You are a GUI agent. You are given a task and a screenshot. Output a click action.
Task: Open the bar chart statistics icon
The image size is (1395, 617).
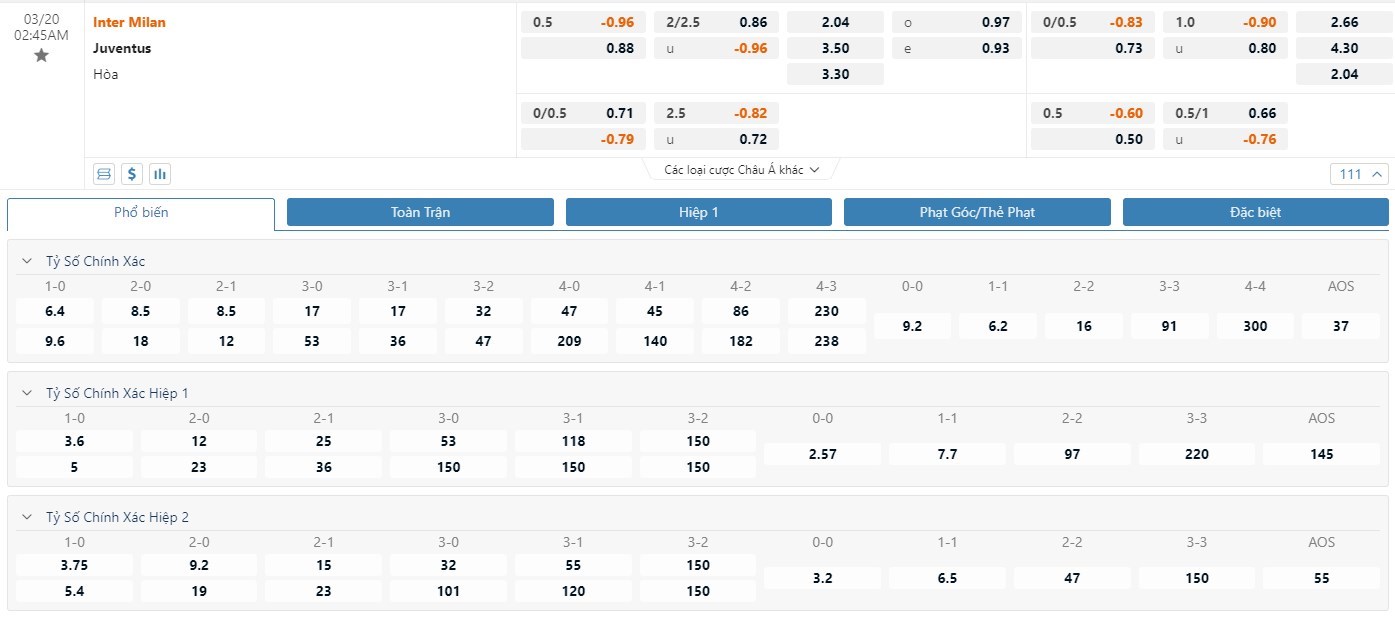coord(160,174)
